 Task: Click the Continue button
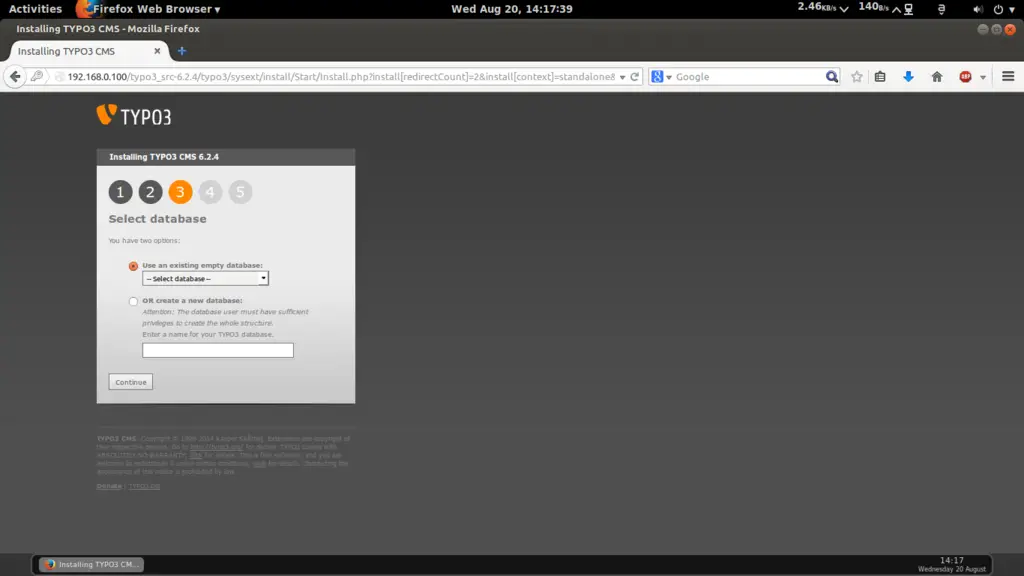point(131,382)
